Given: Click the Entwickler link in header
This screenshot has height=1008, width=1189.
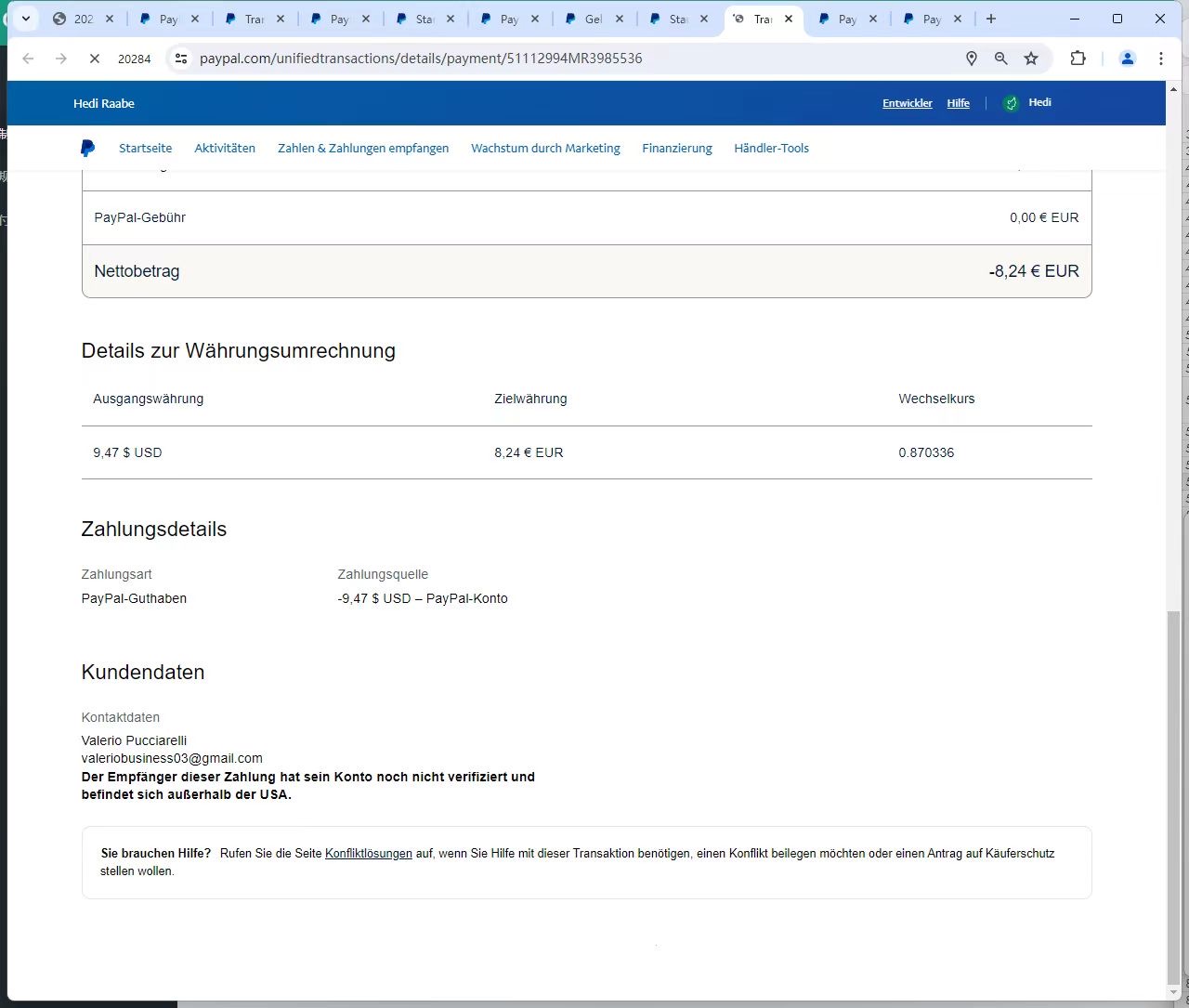Looking at the screenshot, I should pos(907,103).
